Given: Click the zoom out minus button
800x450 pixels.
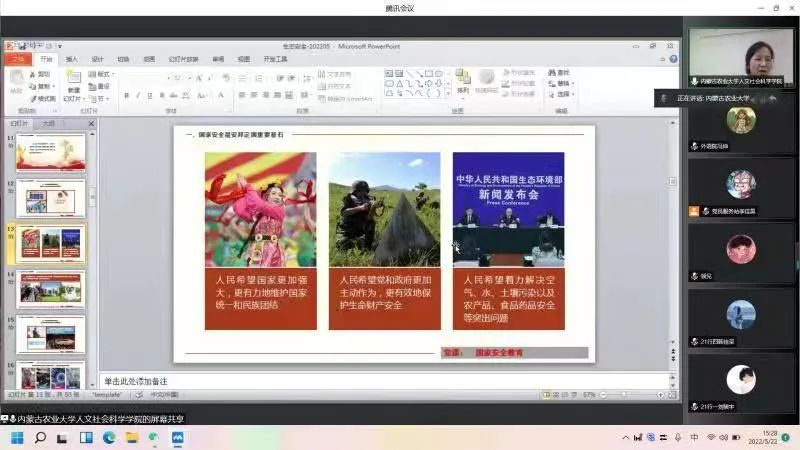Looking at the screenshot, I should coord(604,395).
